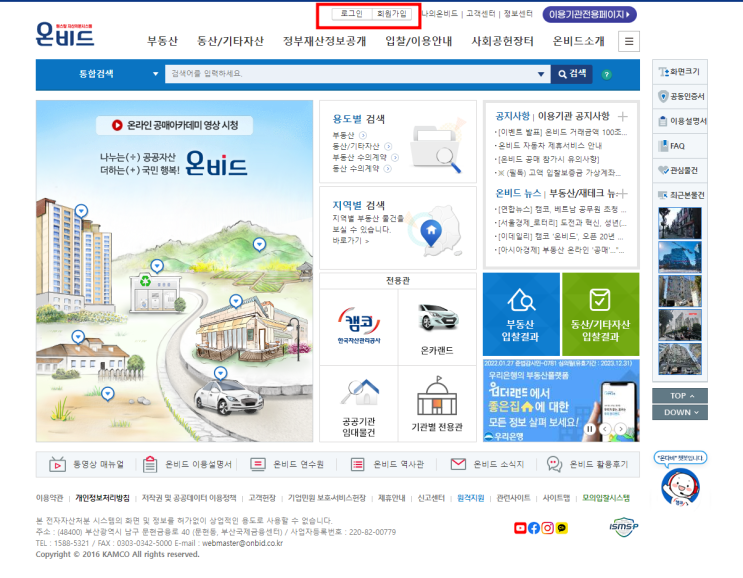Open 동산/기타자산 입찰결과 green tile
The image size is (743, 578).
pyautogui.click(x=600, y=314)
